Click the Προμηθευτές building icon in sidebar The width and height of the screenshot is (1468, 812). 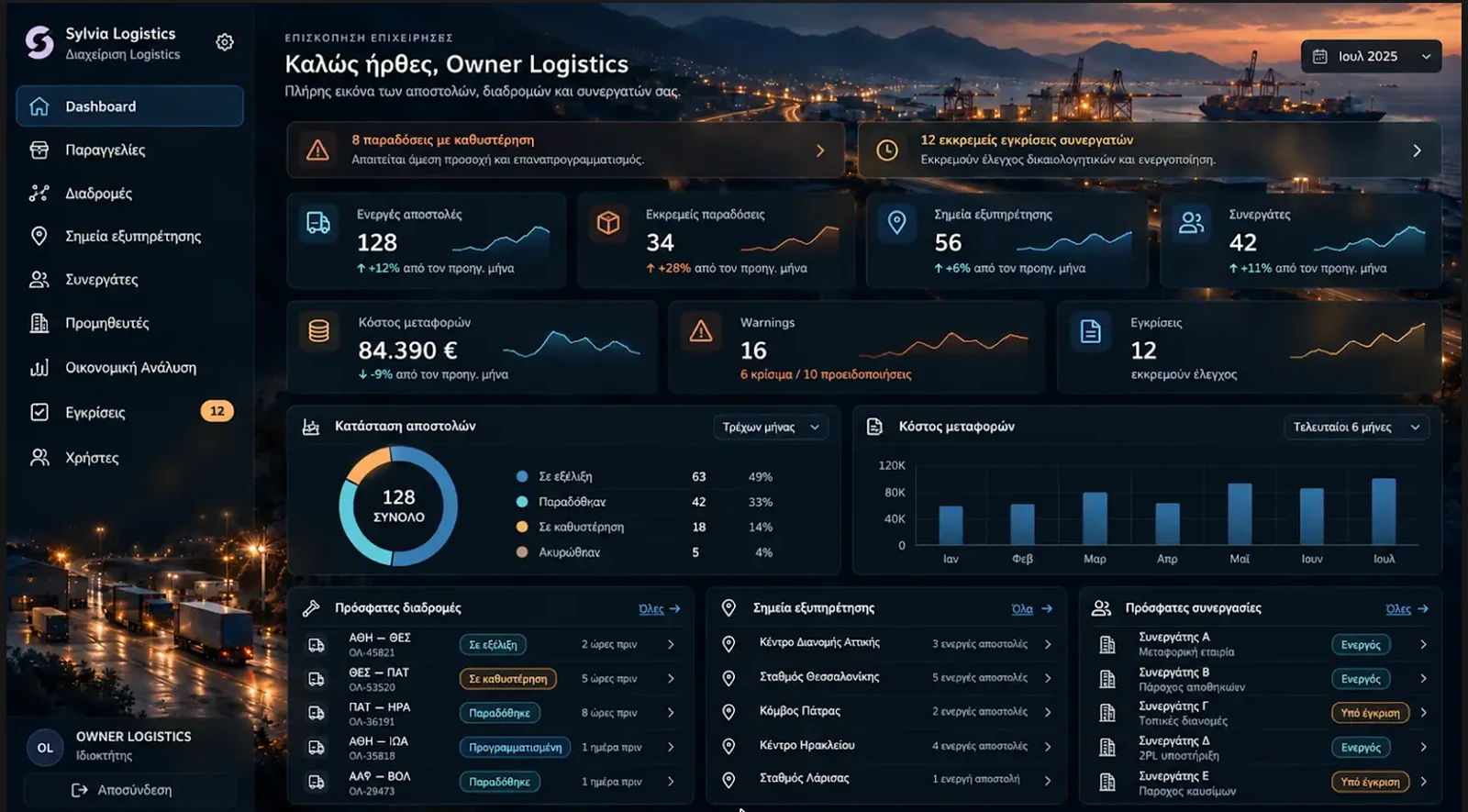pyautogui.click(x=39, y=323)
